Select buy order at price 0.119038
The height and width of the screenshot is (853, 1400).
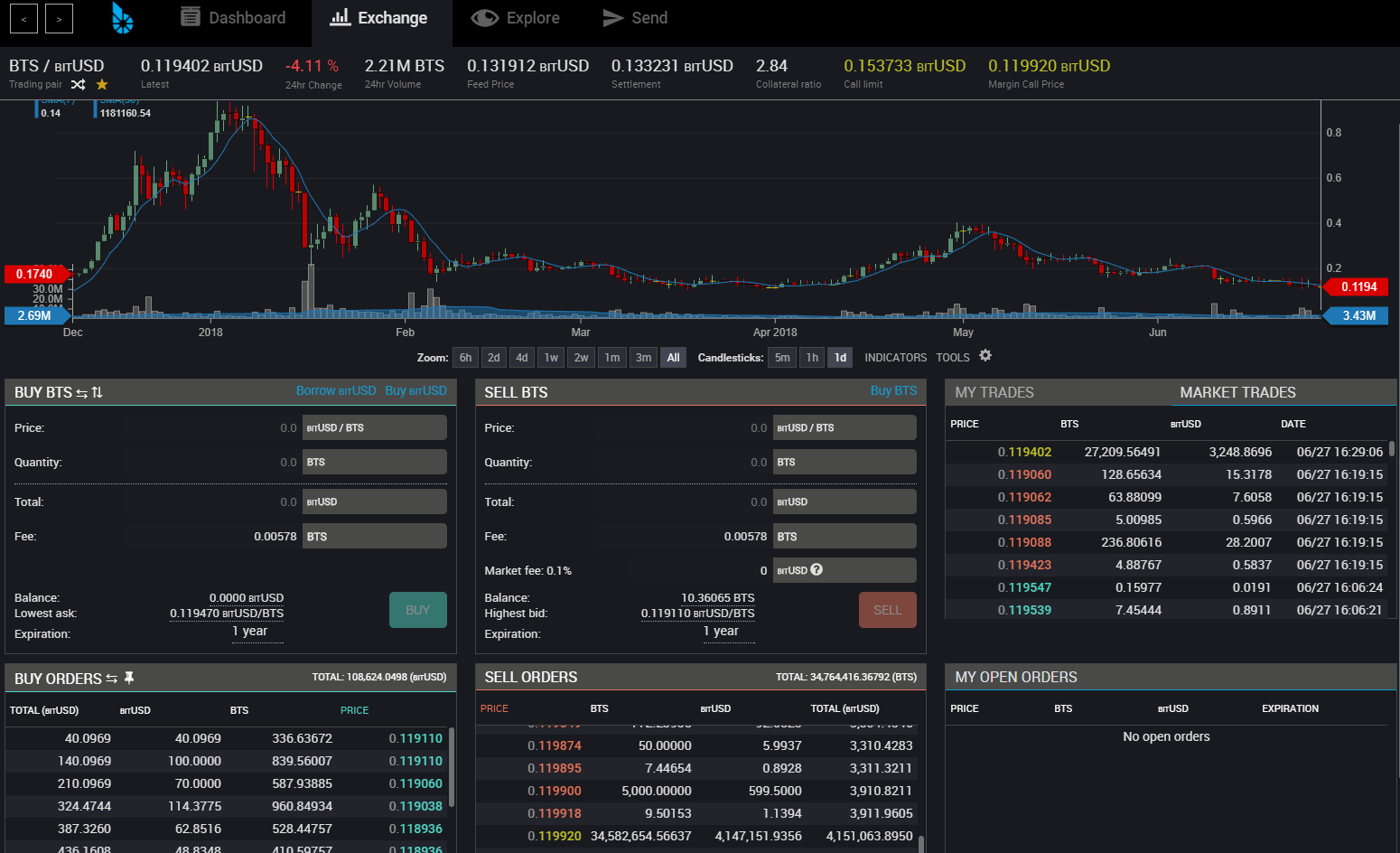click(x=228, y=806)
